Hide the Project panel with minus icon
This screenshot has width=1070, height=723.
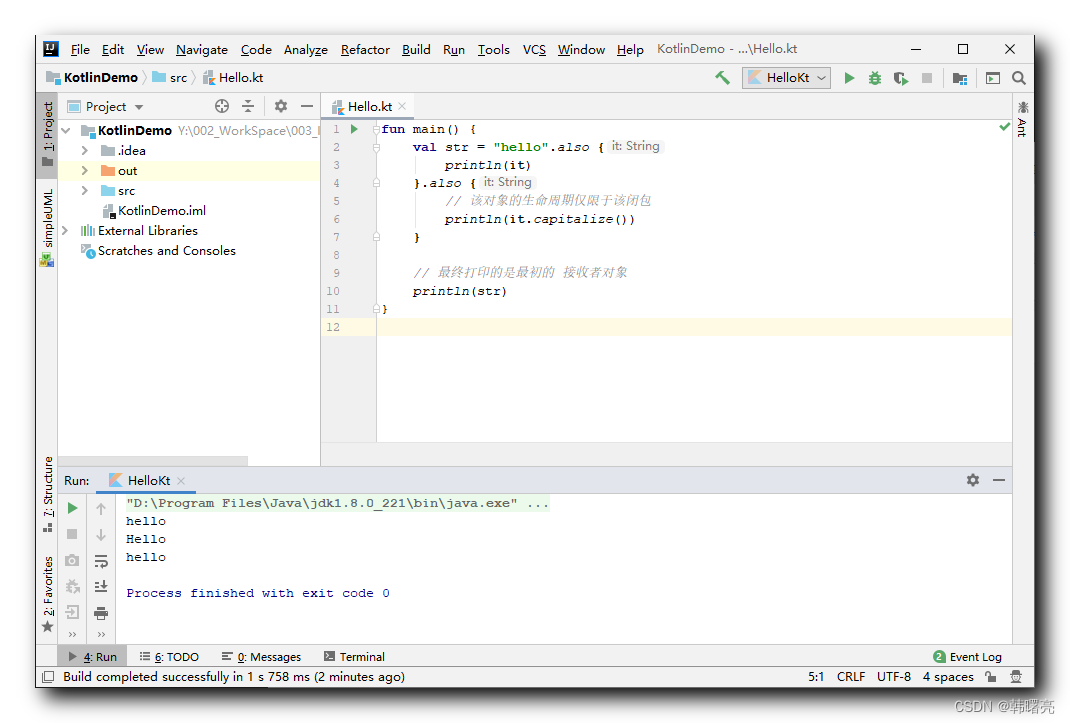(x=306, y=106)
